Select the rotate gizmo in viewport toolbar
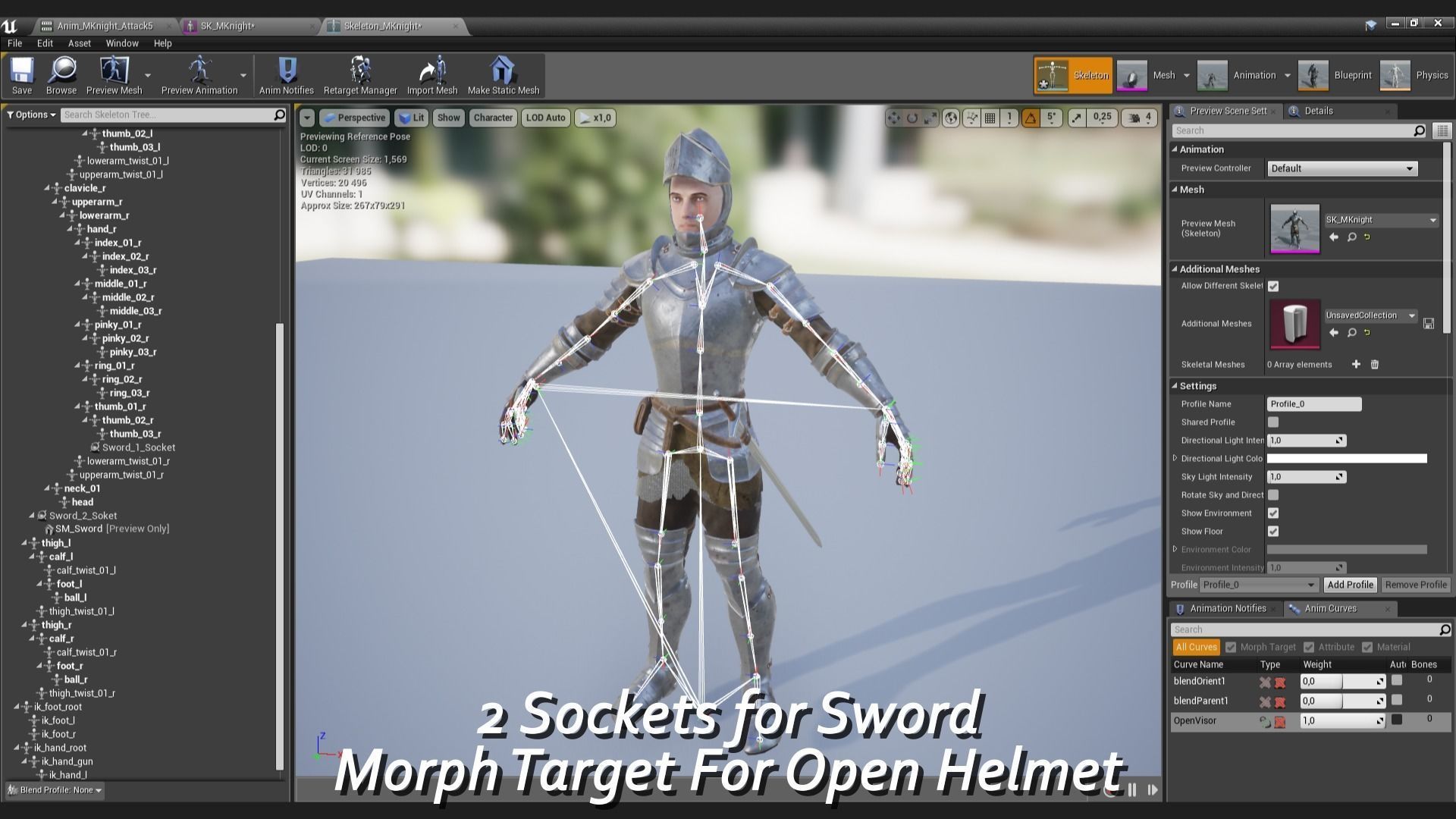The height and width of the screenshot is (819, 1456). click(912, 118)
